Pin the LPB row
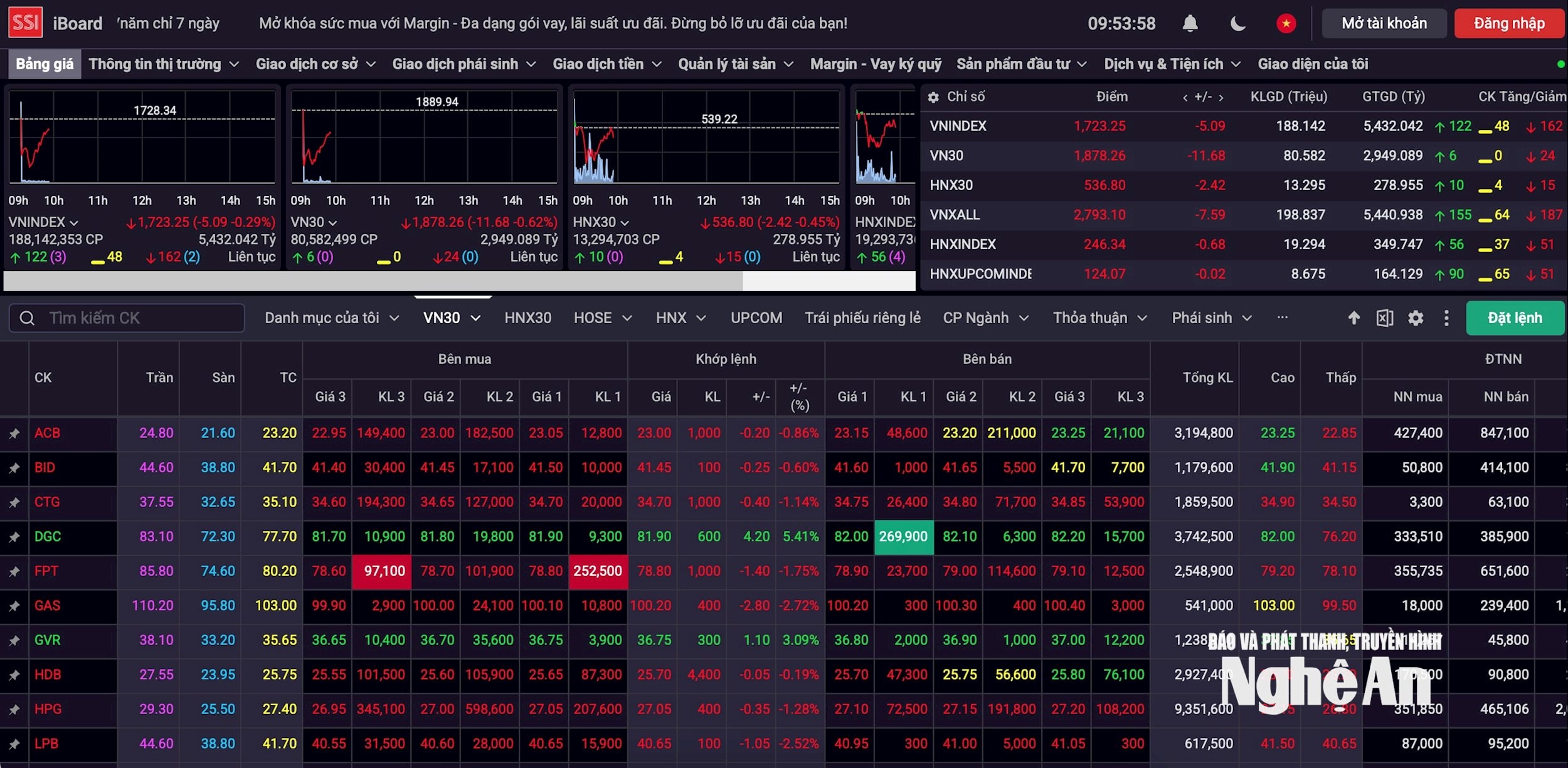This screenshot has width=1568, height=768. 14,744
